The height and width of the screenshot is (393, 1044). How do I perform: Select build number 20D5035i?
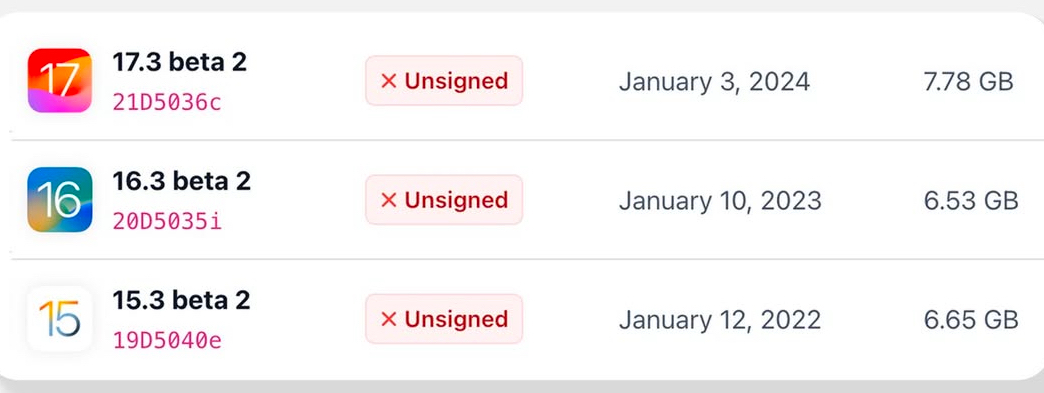pos(166,222)
